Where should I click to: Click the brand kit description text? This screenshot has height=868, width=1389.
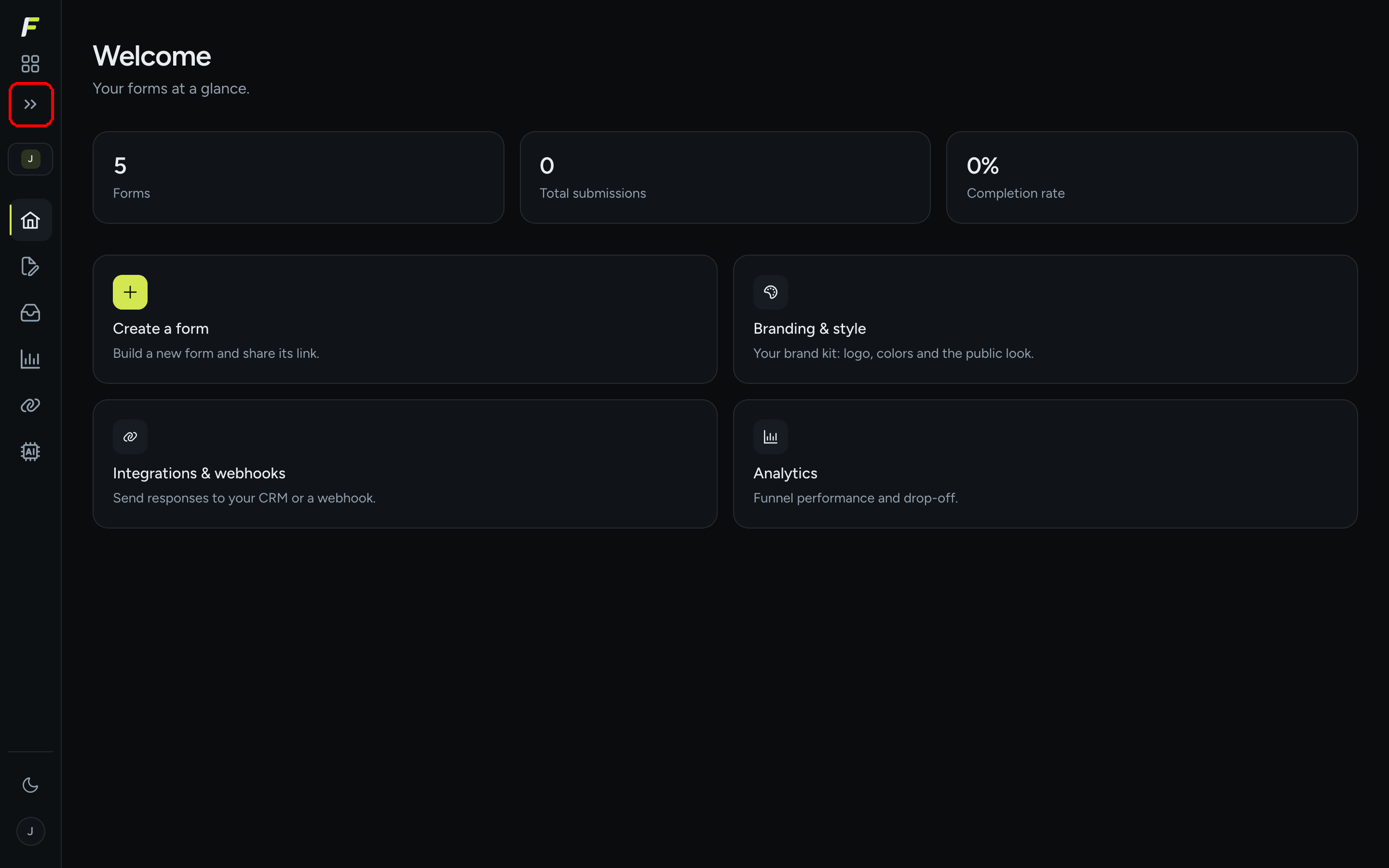click(893, 353)
